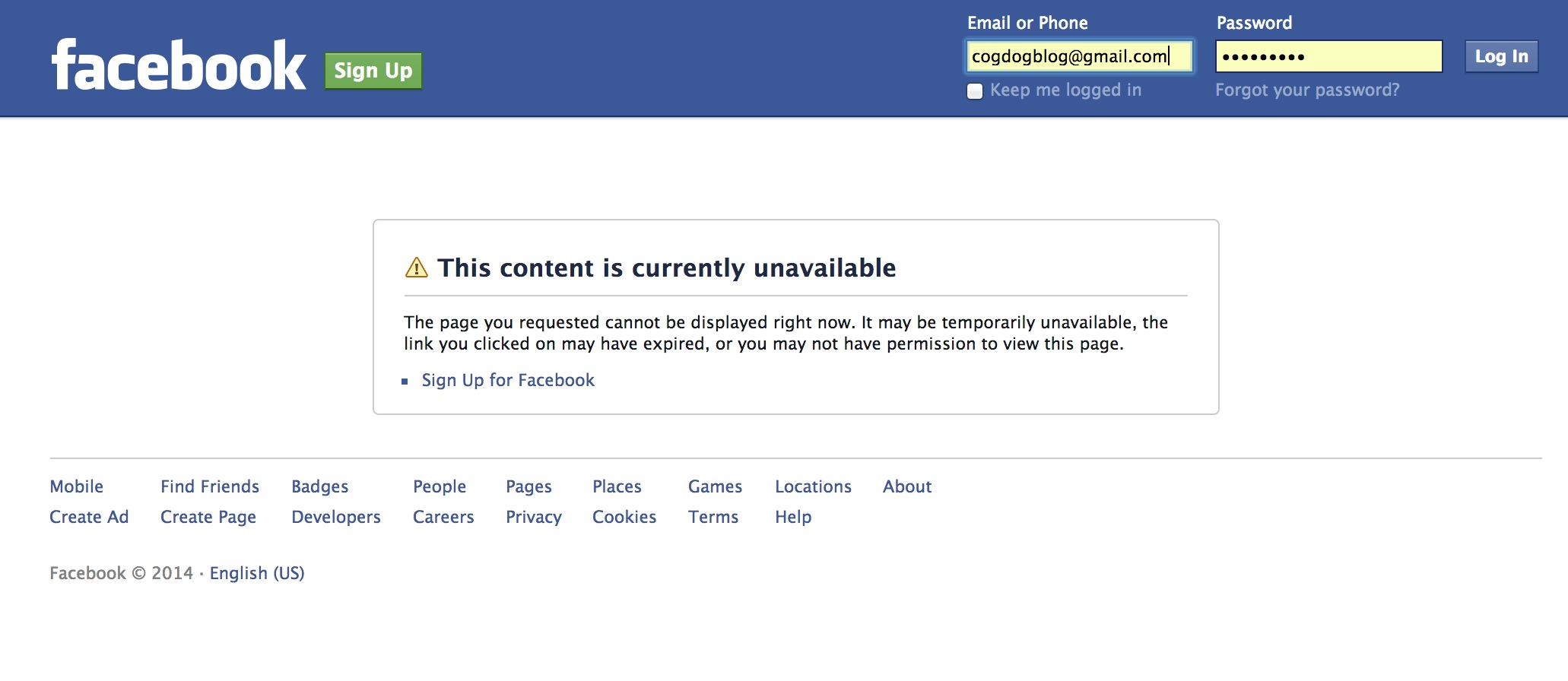Click the Help link in footer
This screenshot has width=1568, height=681.
coord(792,517)
